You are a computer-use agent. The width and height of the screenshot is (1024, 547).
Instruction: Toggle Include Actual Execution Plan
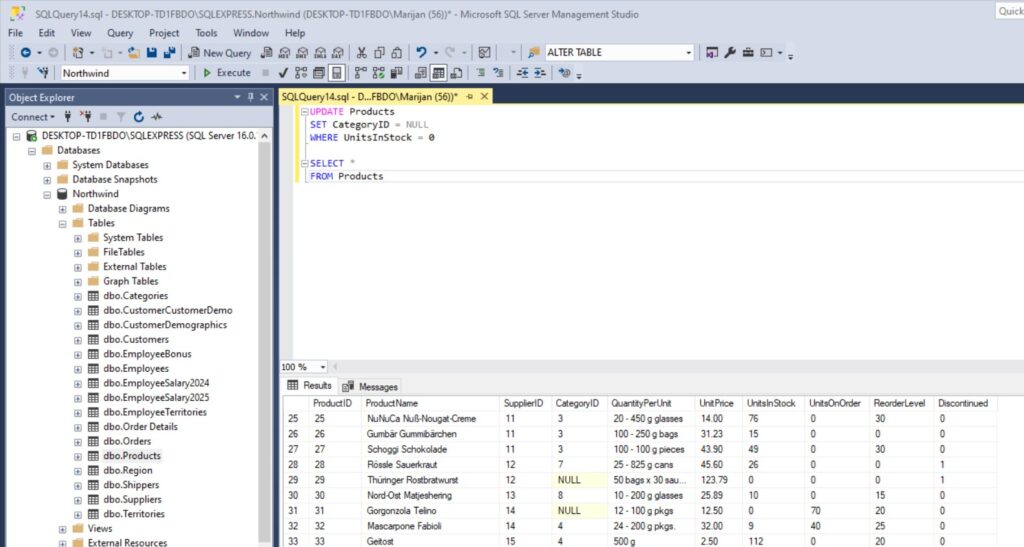360,72
